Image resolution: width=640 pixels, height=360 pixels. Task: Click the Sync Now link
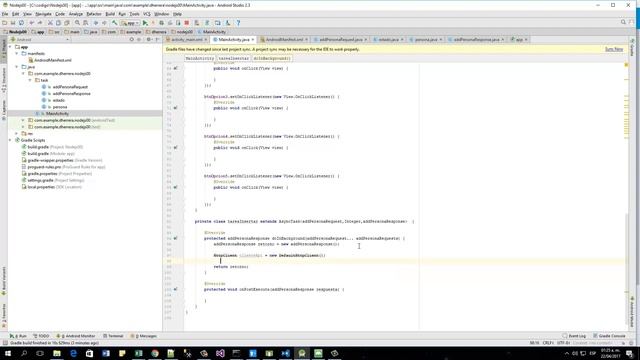click(614, 49)
